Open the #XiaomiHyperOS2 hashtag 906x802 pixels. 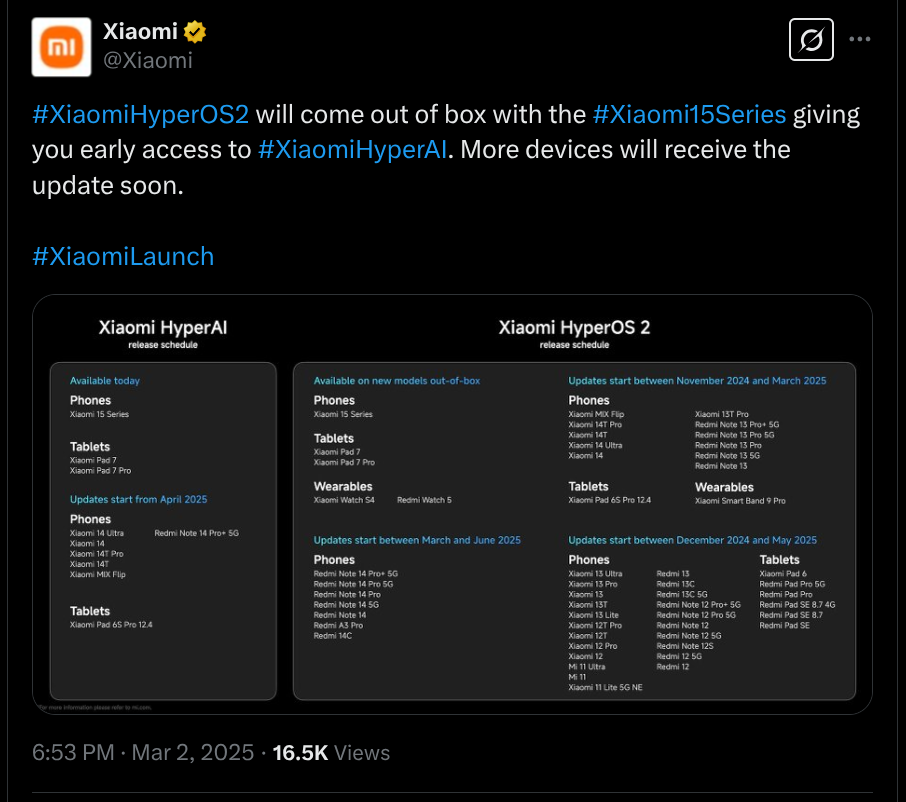140,113
